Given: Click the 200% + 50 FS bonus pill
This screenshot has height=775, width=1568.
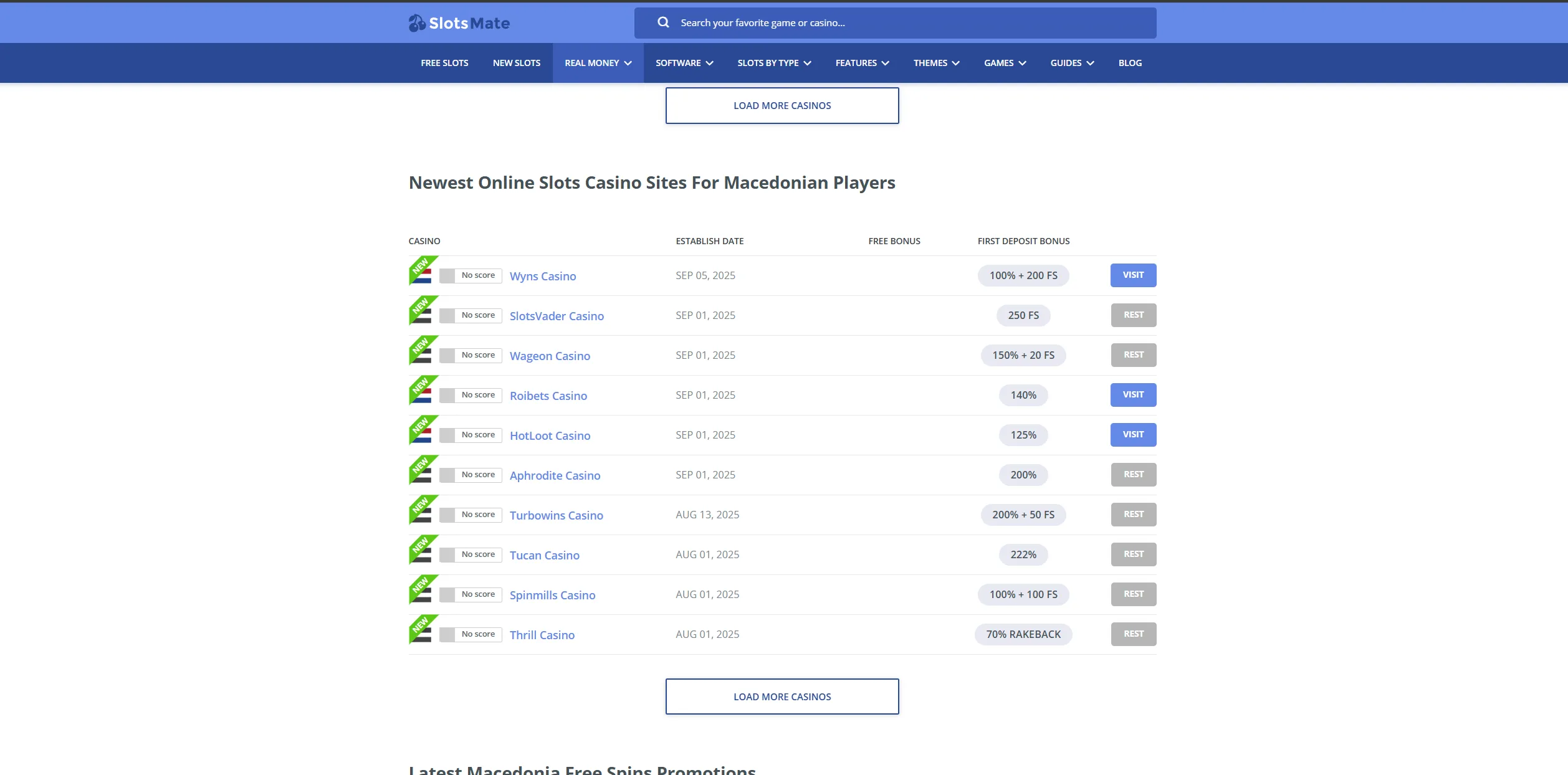Looking at the screenshot, I should coord(1023,515).
